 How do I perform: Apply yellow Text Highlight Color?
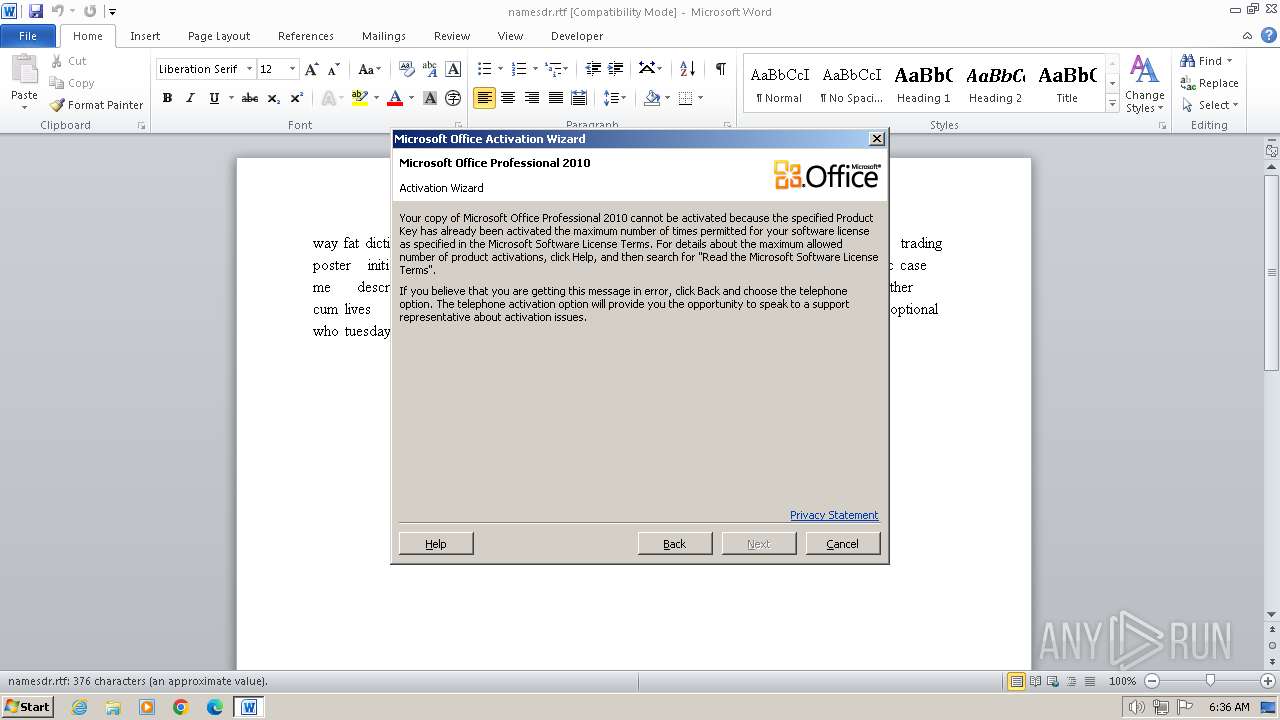[x=360, y=98]
